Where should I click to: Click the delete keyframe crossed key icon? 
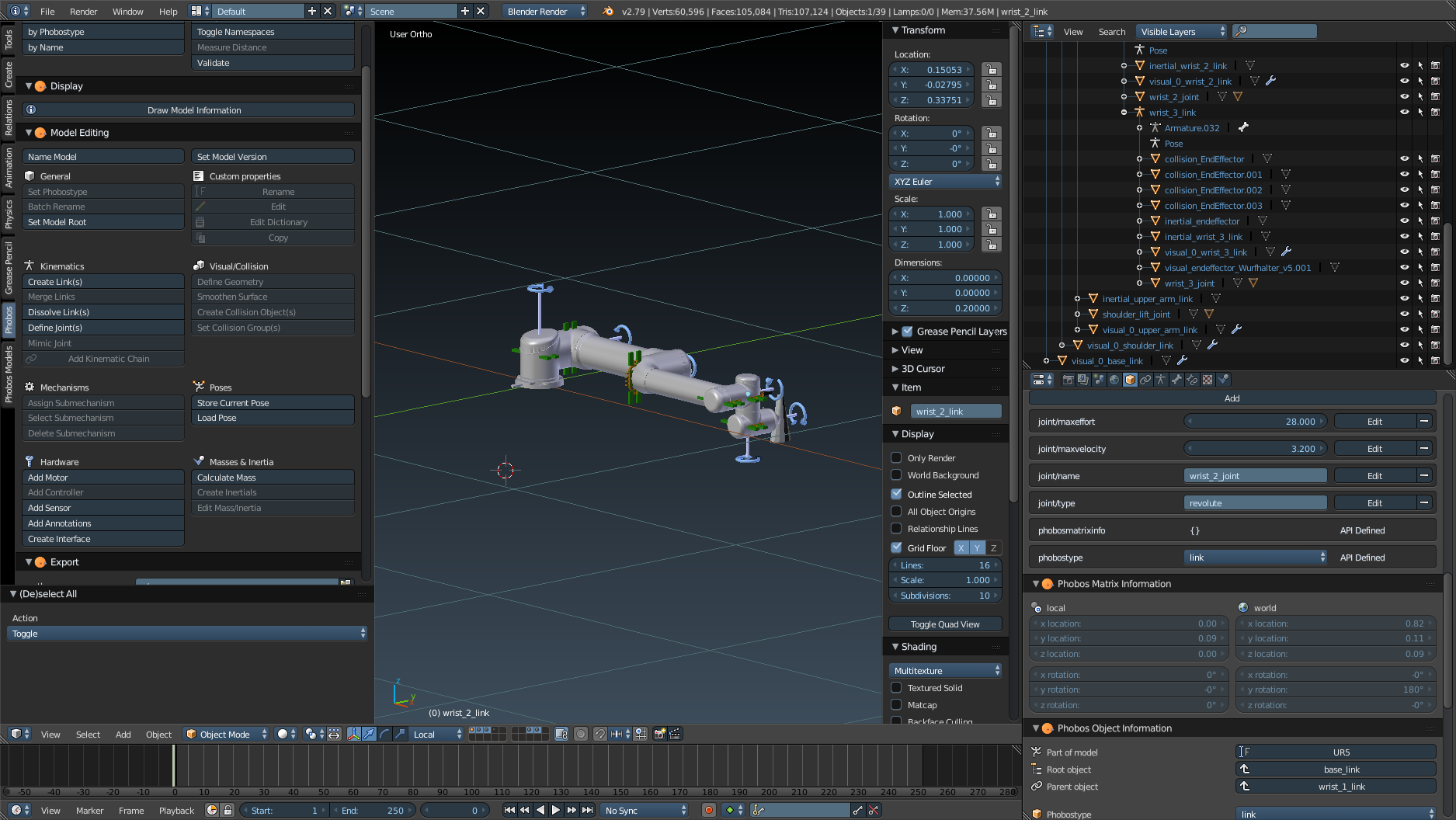pos(874,810)
